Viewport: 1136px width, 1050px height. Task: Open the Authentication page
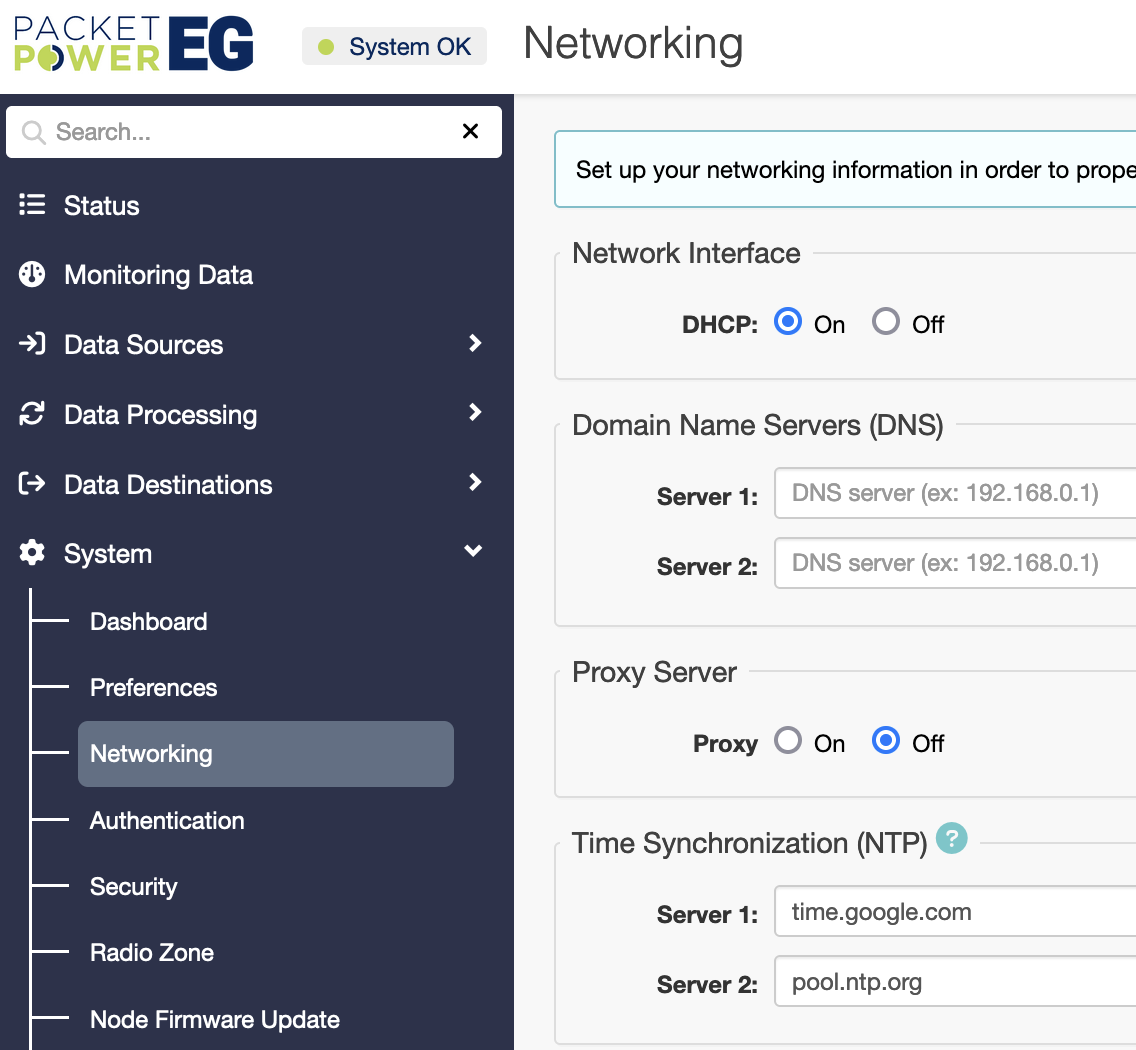click(x=167, y=820)
